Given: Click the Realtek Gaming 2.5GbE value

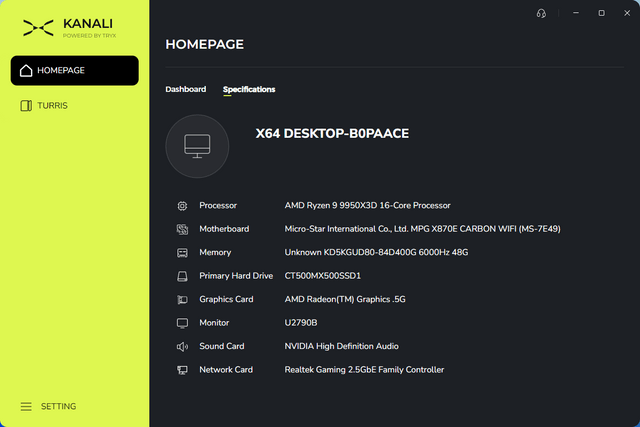Looking at the screenshot, I should pos(364,370).
